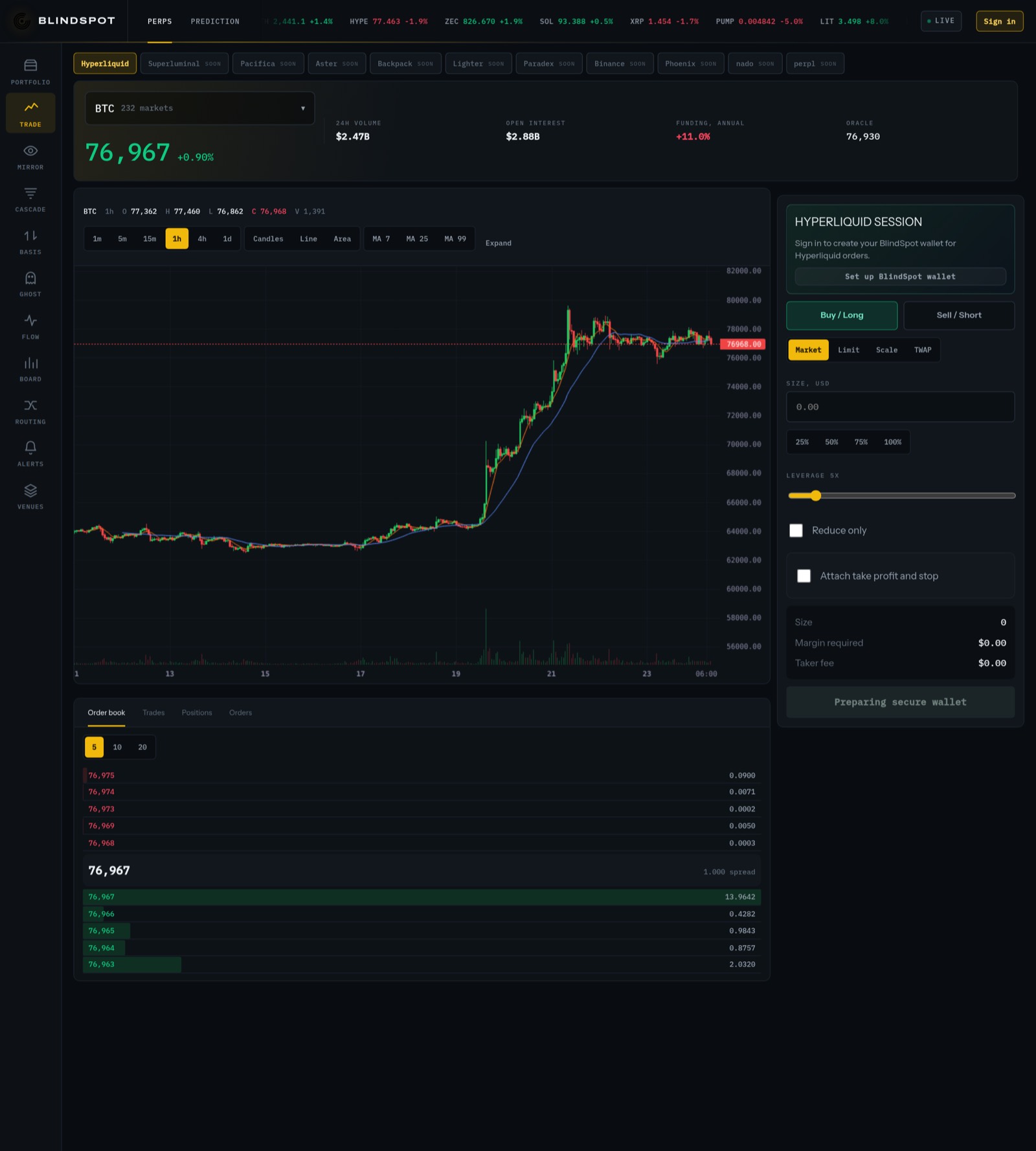Click the Blindspot logo

(64, 21)
